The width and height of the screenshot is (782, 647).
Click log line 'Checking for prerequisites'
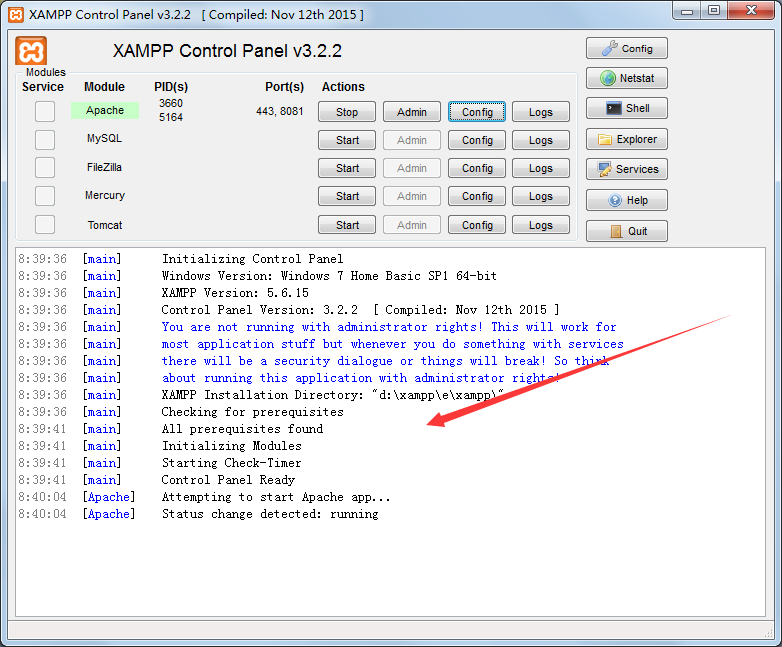pyautogui.click(x=252, y=412)
